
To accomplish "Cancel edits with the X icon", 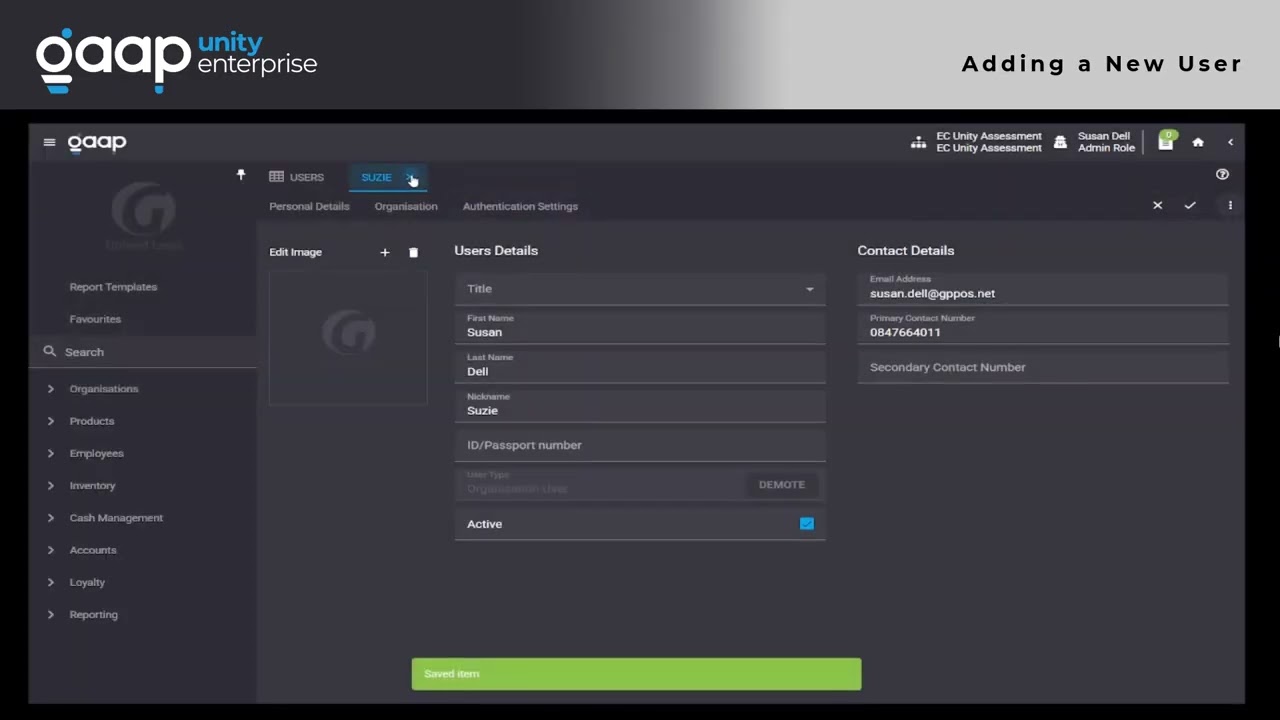I will click(x=1157, y=205).
